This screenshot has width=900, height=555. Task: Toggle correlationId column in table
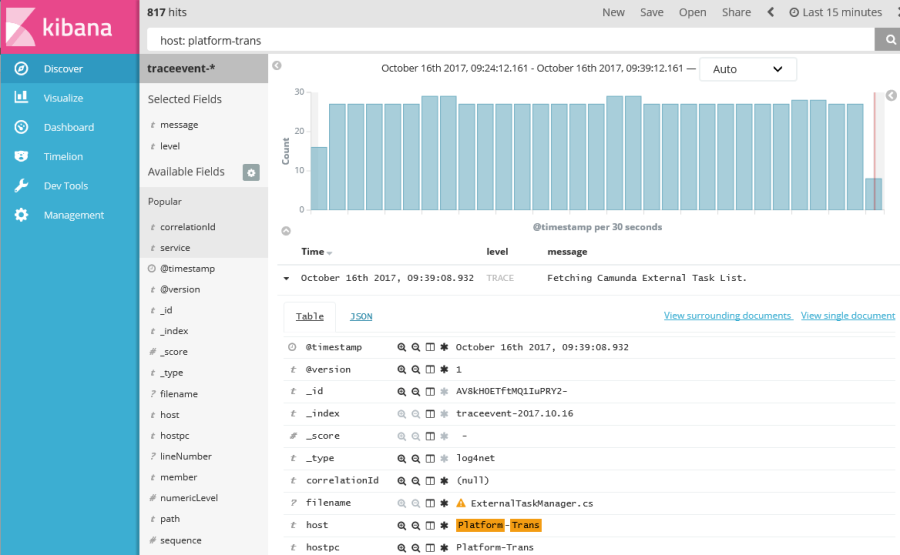[430, 481]
